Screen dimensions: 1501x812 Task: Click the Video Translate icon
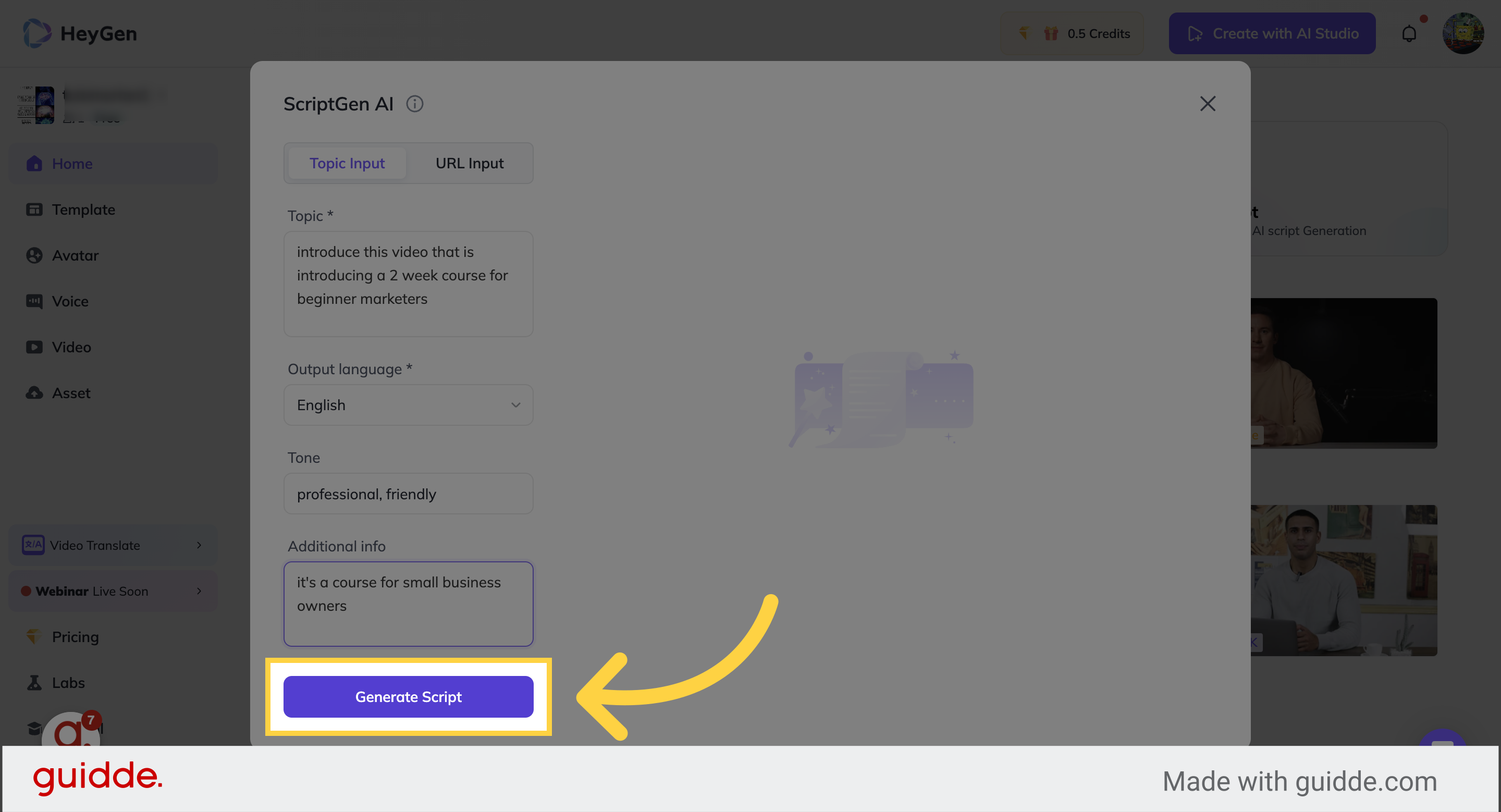pyautogui.click(x=33, y=545)
